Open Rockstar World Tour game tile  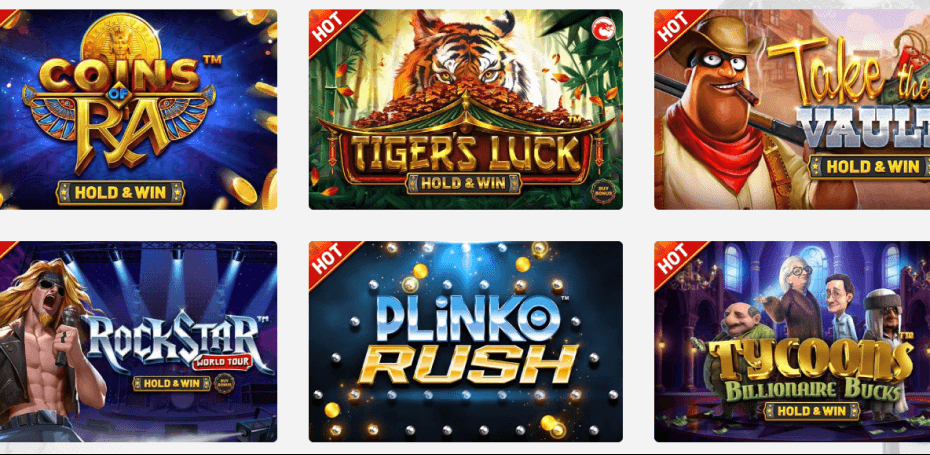(138, 341)
